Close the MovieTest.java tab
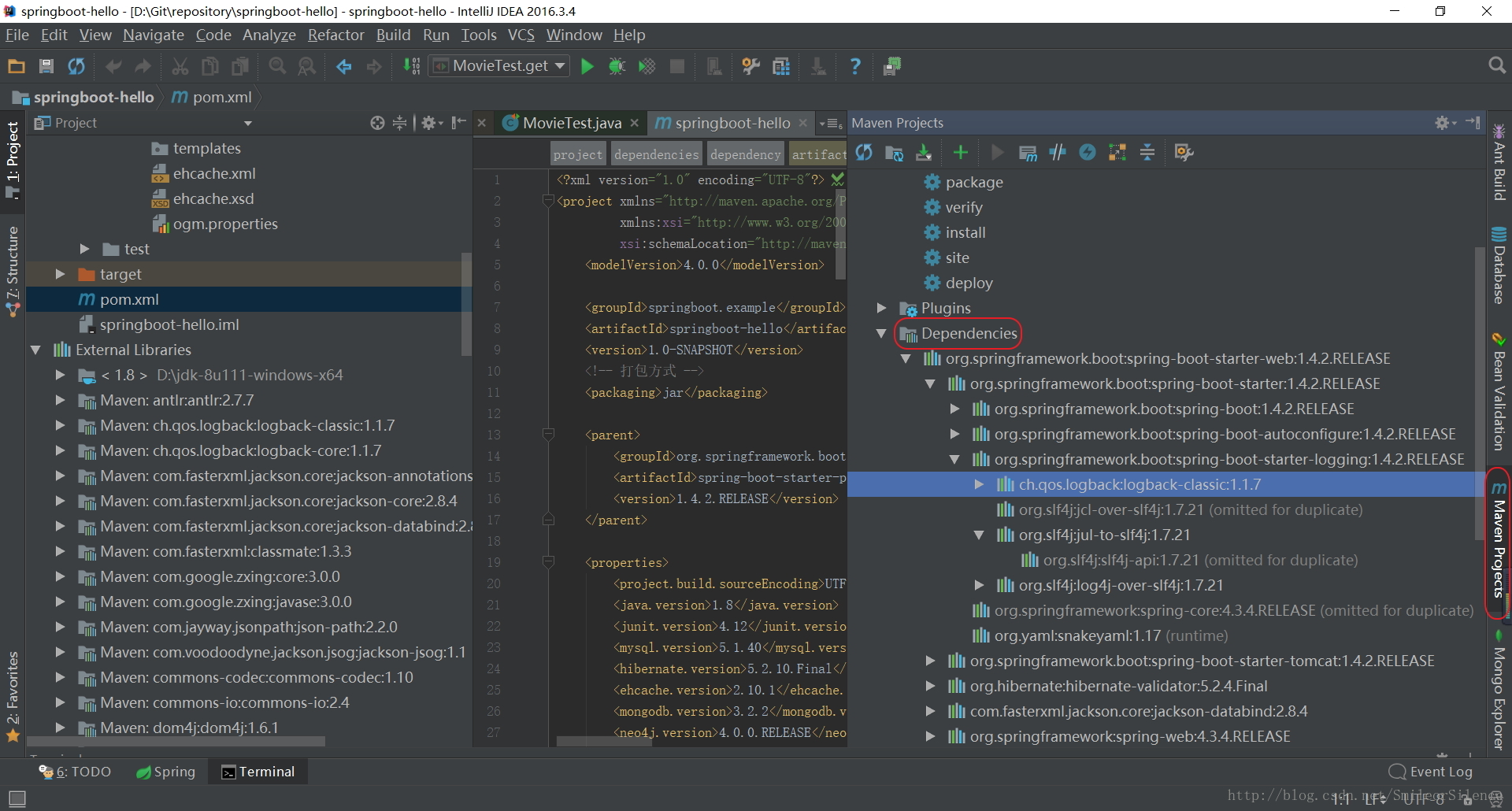The width and height of the screenshot is (1512, 811). click(x=634, y=123)
